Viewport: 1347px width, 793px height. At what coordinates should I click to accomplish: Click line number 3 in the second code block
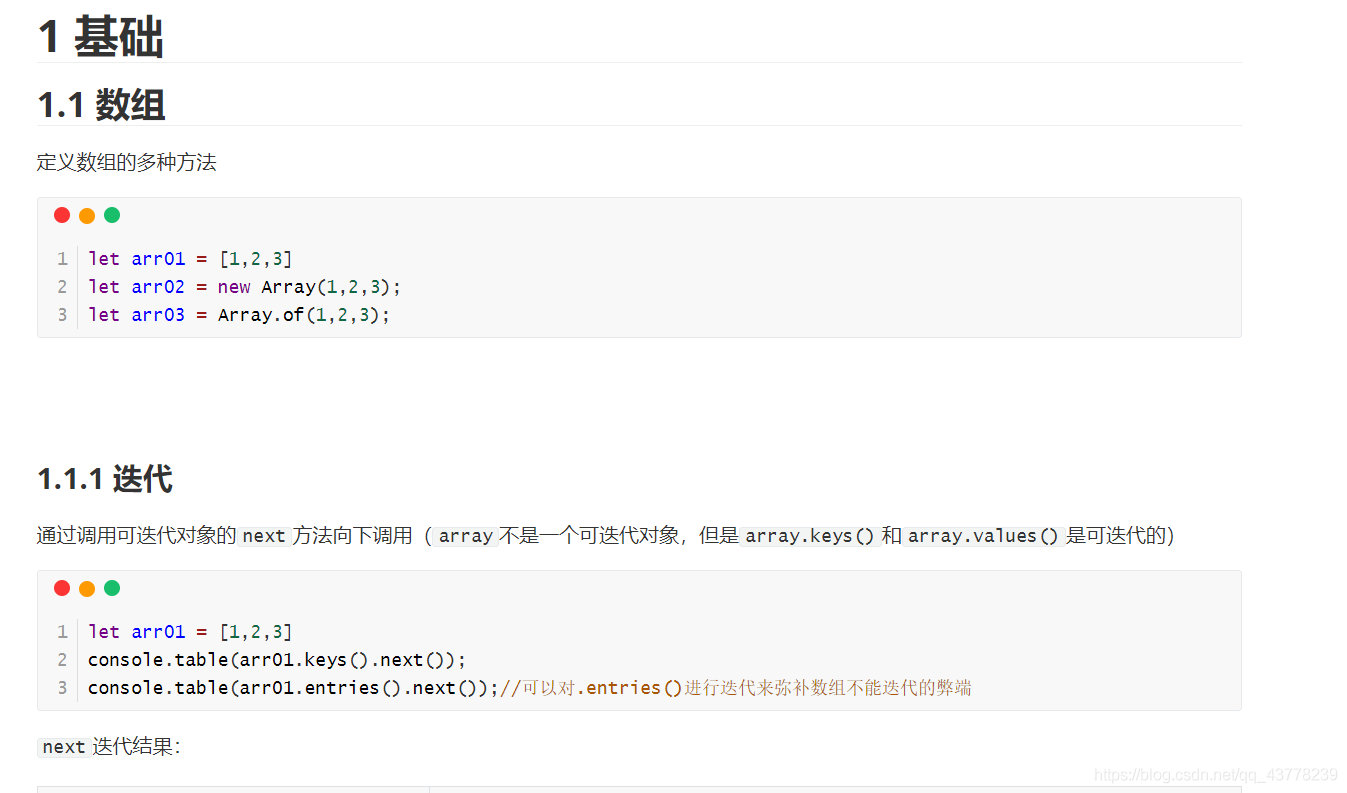tap(62, 688)
